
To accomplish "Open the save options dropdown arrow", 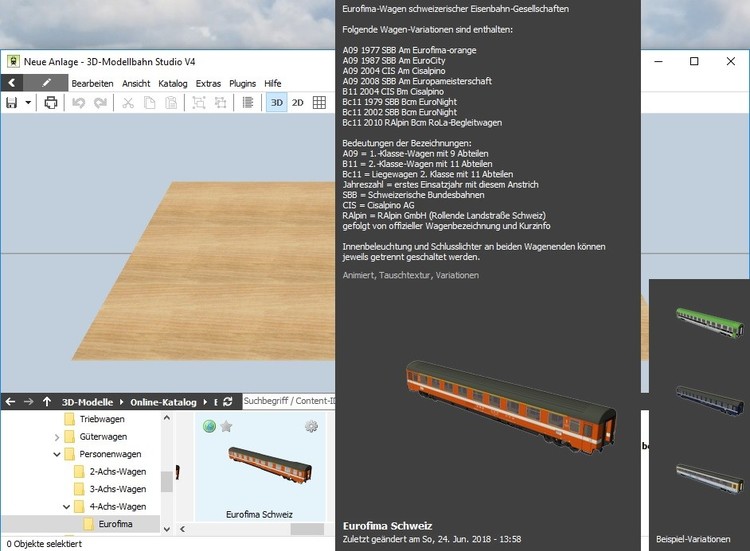I will pos(28,102).
